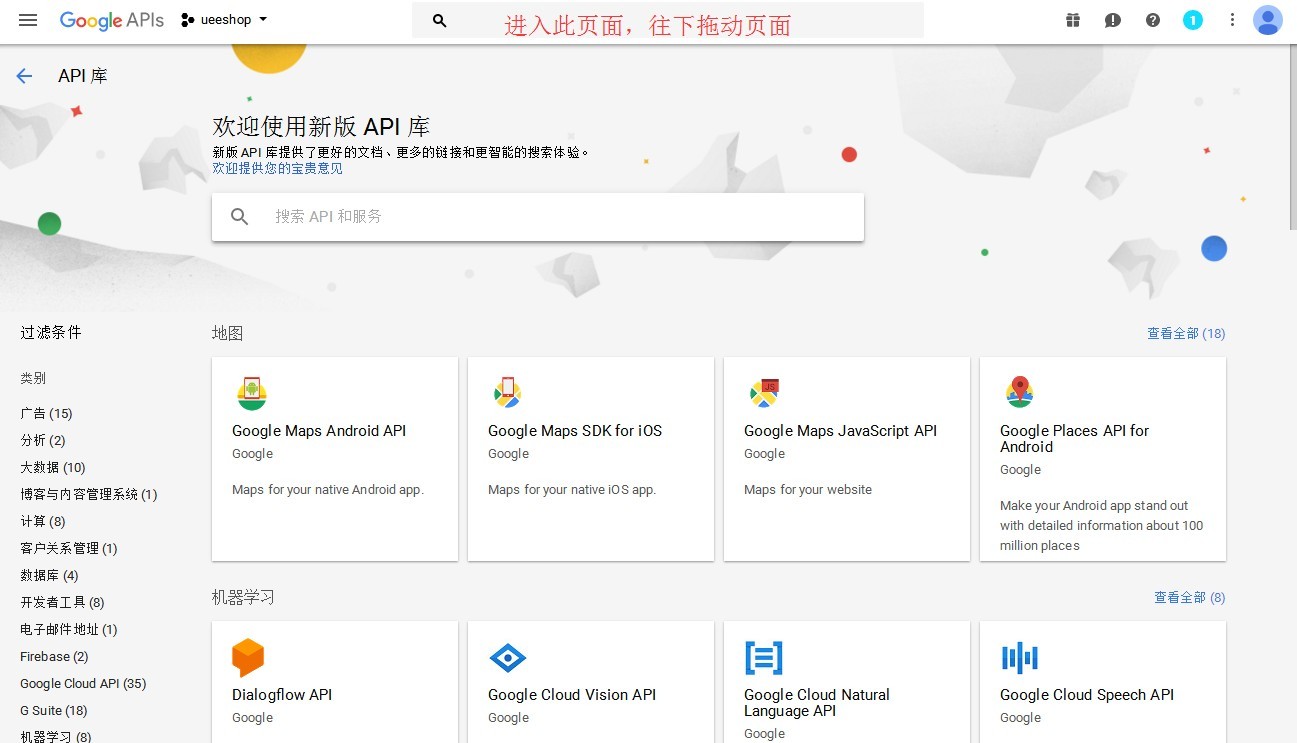1297x743 pixels.
Task: Filter by 大数据 (10) category
Action: (x=53, y=467)
